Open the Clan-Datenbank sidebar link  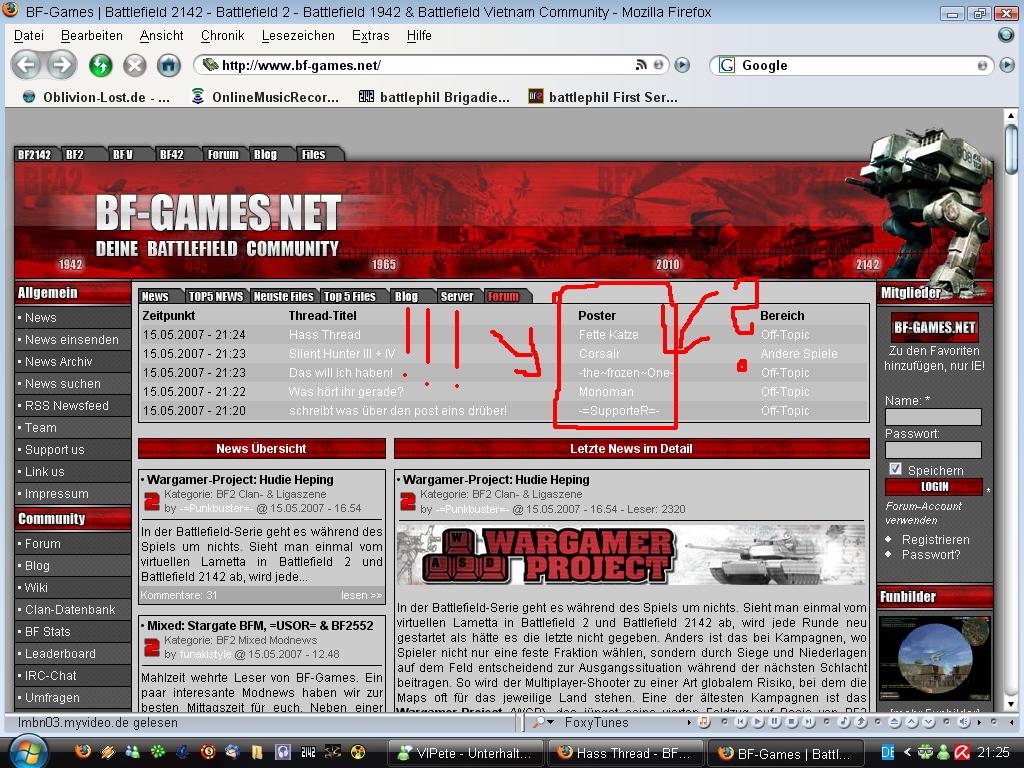70,609
